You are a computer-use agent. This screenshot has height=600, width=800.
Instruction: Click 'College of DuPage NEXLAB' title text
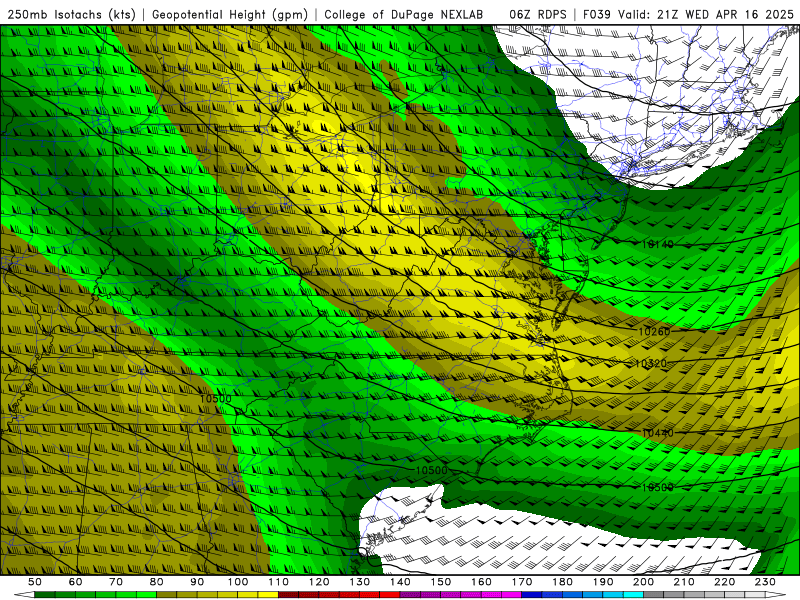click(x=404, y=14)
